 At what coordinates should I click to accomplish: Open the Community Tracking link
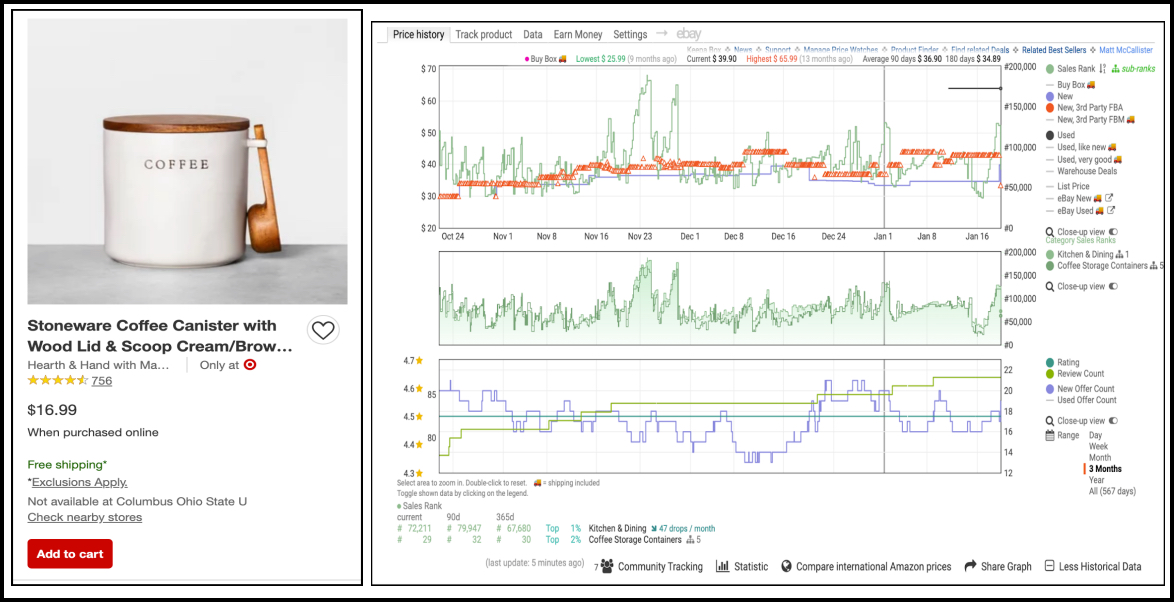pos(660,567)
